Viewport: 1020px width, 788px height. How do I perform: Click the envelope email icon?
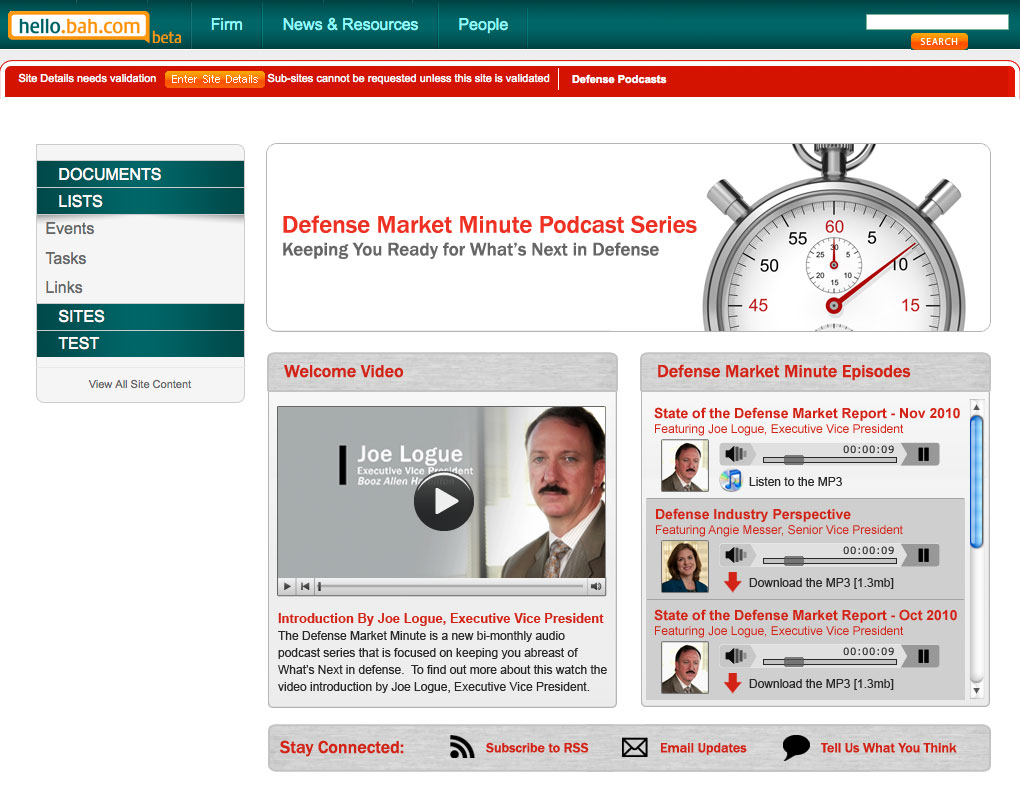(634, 747)
